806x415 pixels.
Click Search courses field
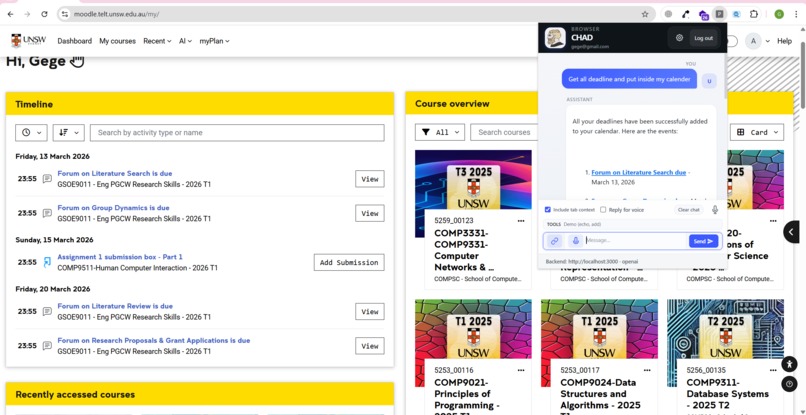click(x=504, y=132)
